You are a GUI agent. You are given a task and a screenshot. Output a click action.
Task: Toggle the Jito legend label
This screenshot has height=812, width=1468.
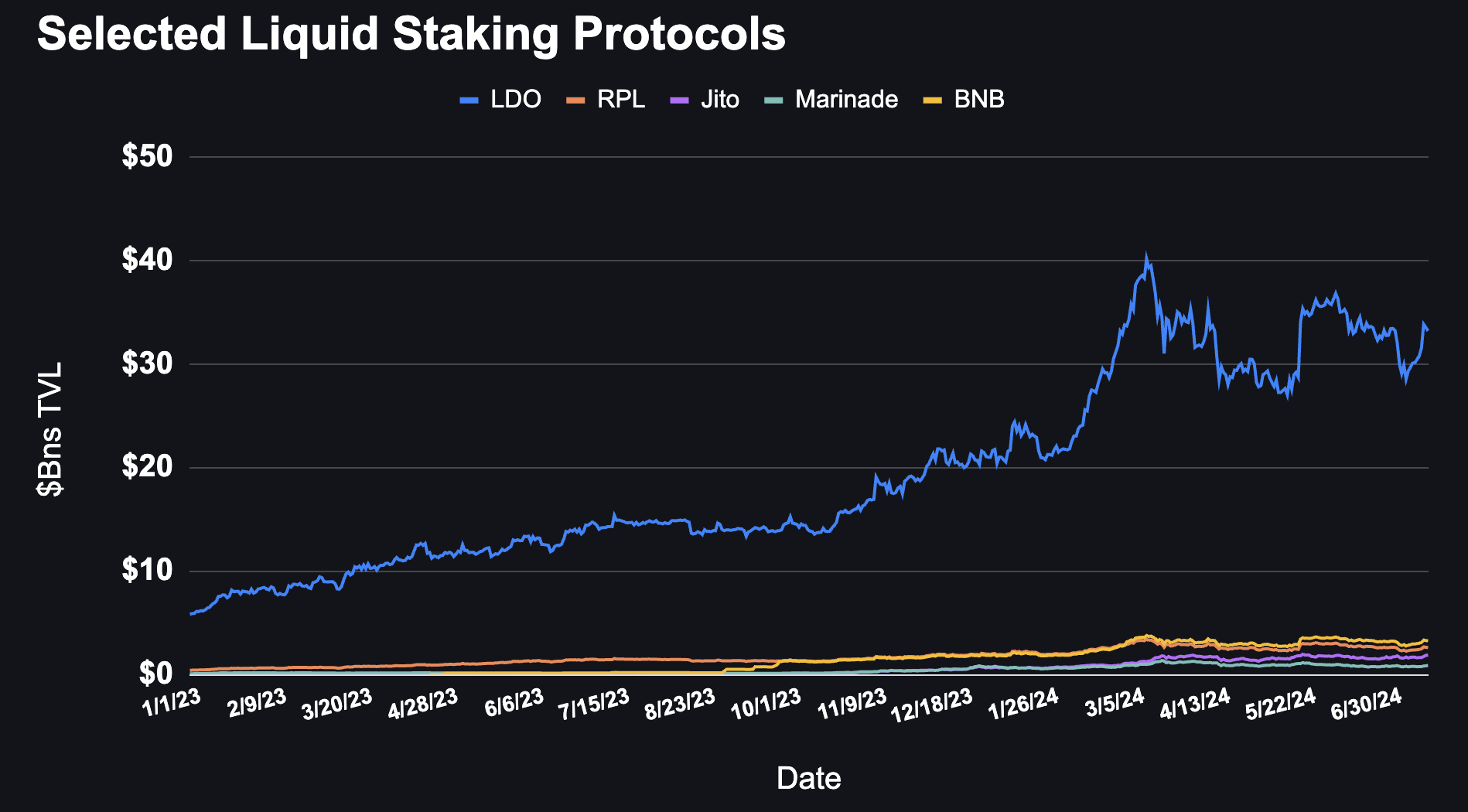(x=720, y=100)
